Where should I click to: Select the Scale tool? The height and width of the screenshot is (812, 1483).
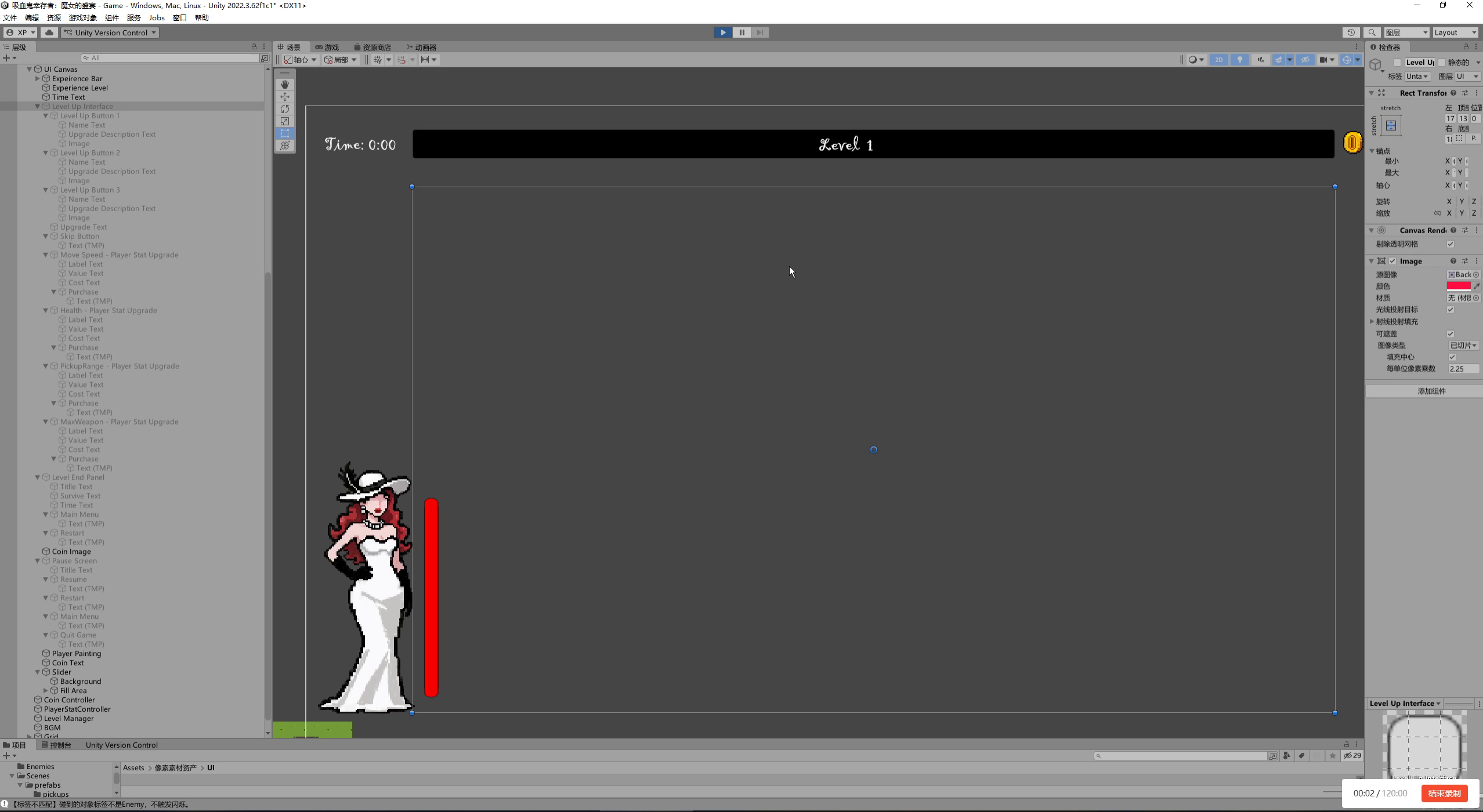[284, 121]
